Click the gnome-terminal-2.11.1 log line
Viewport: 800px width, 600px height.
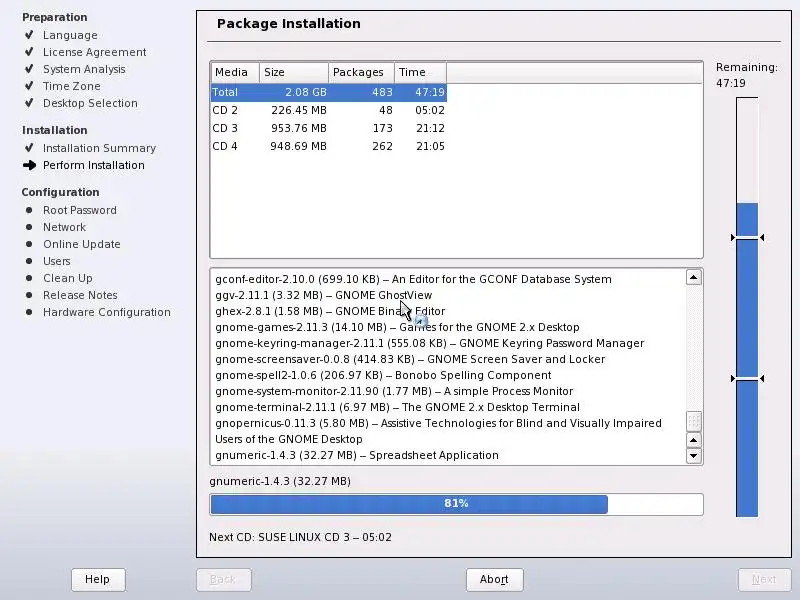pos(397,408)
